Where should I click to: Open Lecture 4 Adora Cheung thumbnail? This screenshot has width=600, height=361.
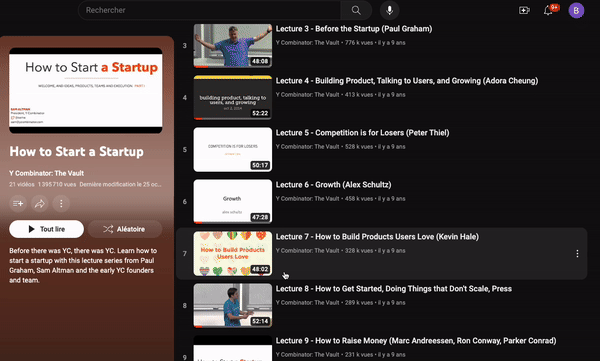[233, 98]
